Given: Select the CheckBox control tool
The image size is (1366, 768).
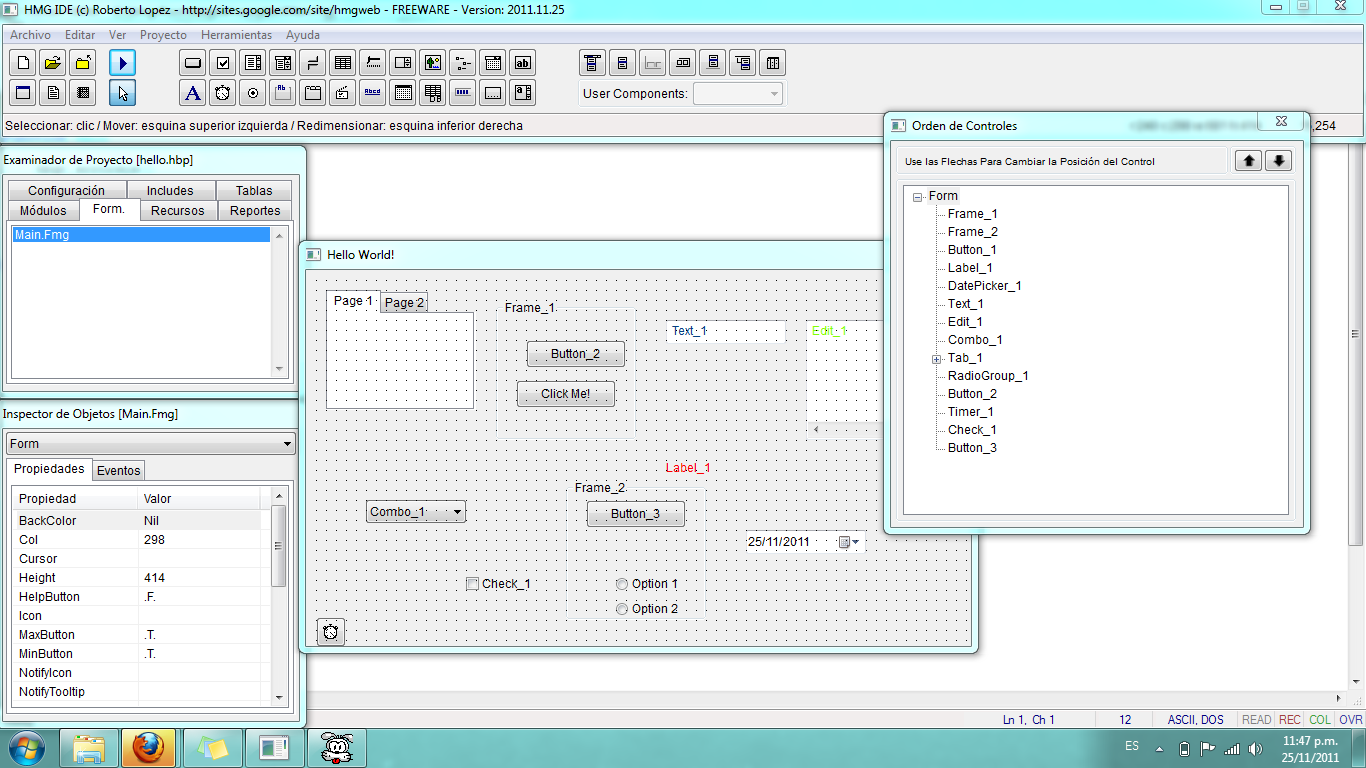Looking at the screenshot, I should pyautogui.click(x=222, y=62).
